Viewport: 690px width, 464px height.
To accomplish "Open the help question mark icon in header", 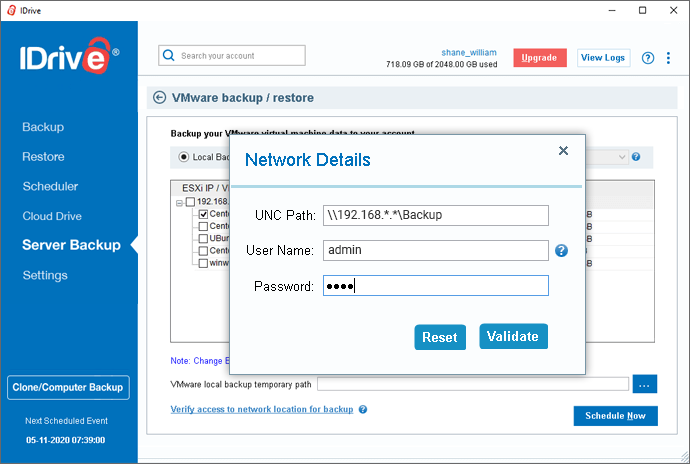I will [x=648, y=58].
